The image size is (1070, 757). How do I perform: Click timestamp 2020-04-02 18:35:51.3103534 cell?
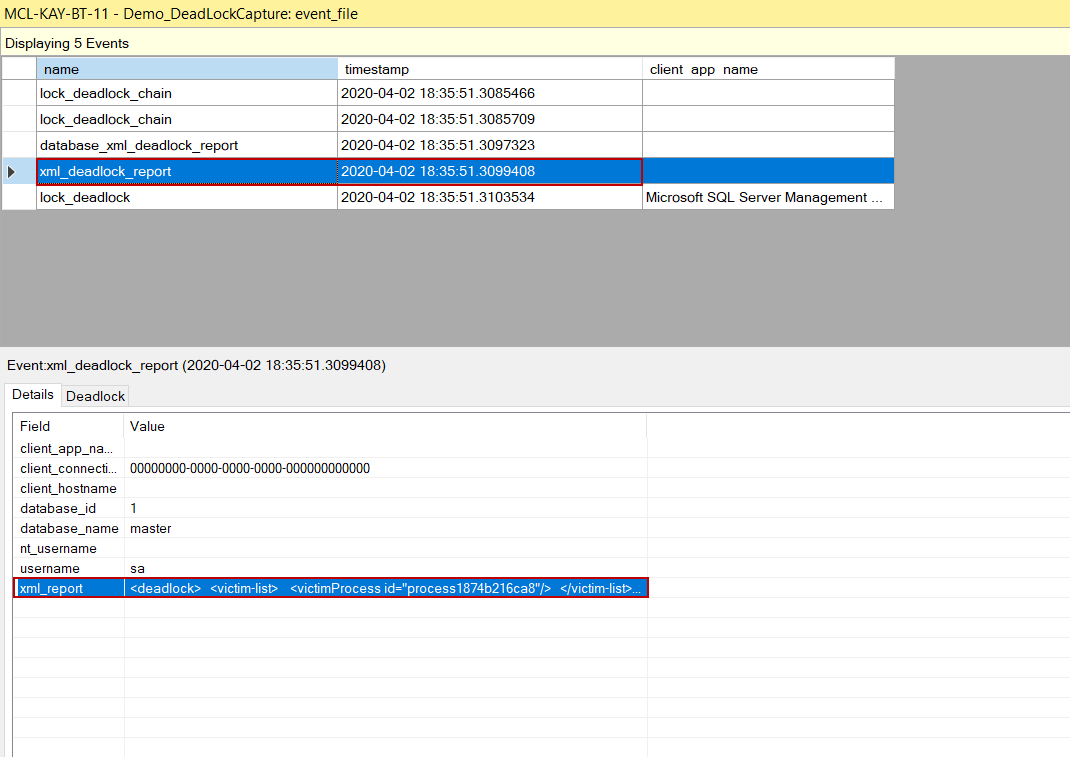coord(490,197)
